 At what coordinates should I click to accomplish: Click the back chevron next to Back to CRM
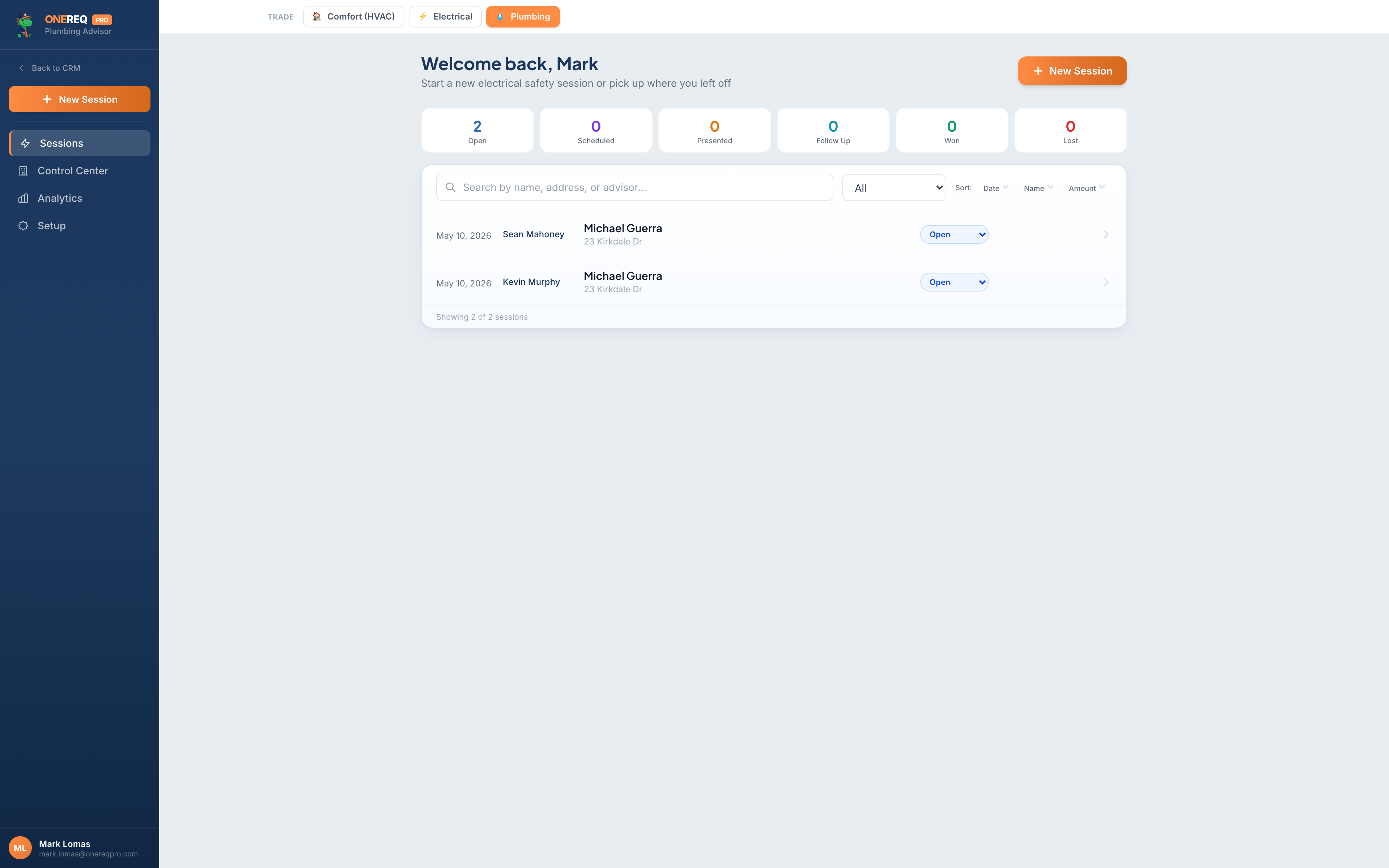(21, 68)
